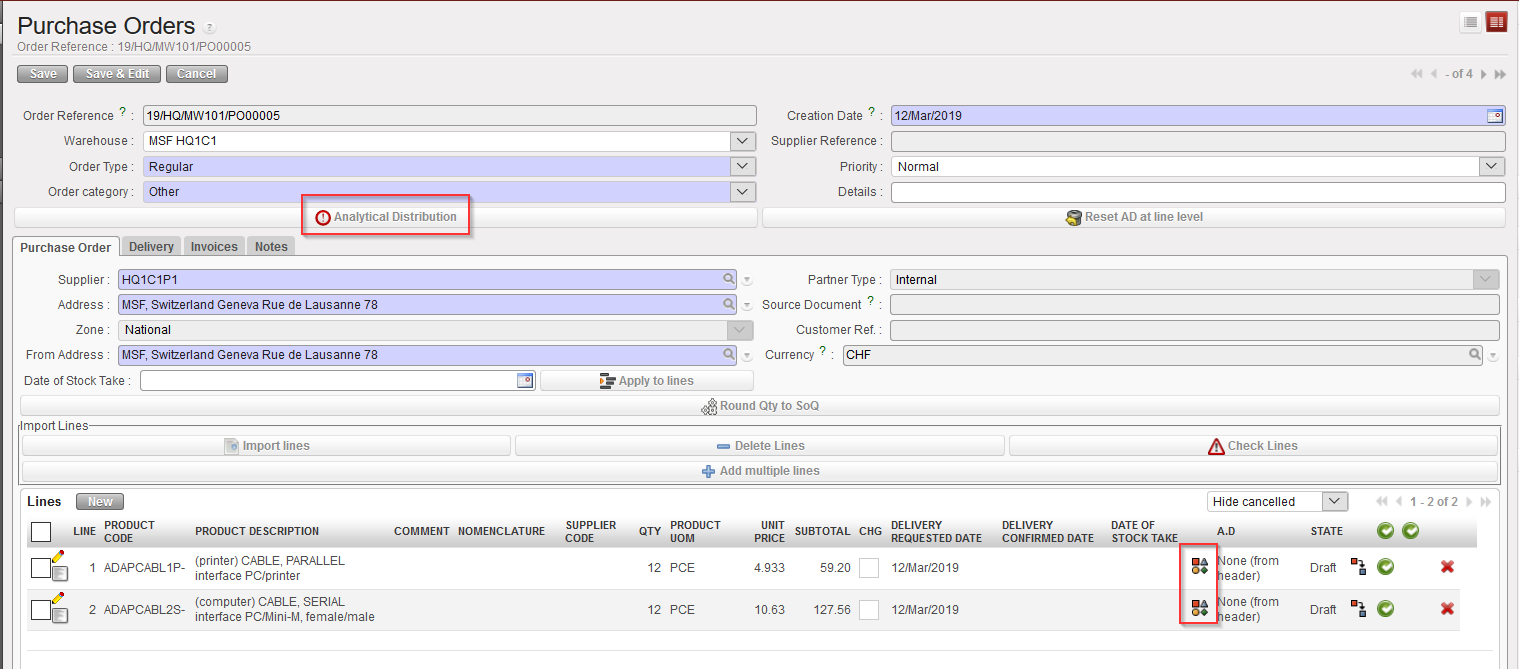Expand Hide cancelled filter dropdown
This screenshot has width=1519, height=669.
point(1334,502)
